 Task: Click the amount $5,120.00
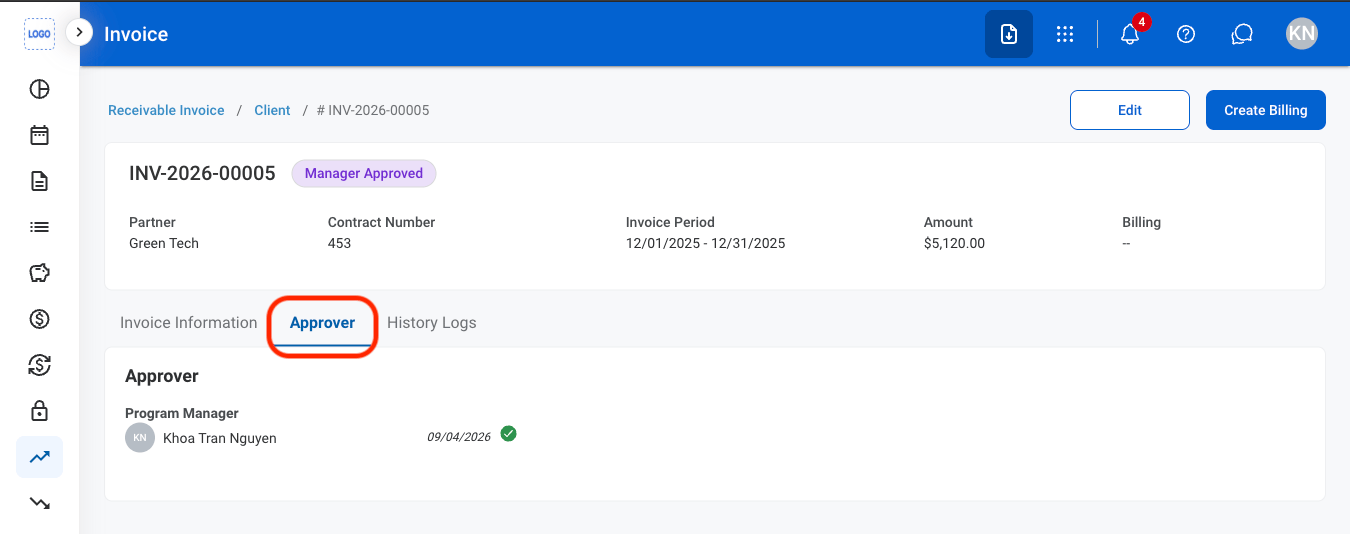tap(954, 243)
